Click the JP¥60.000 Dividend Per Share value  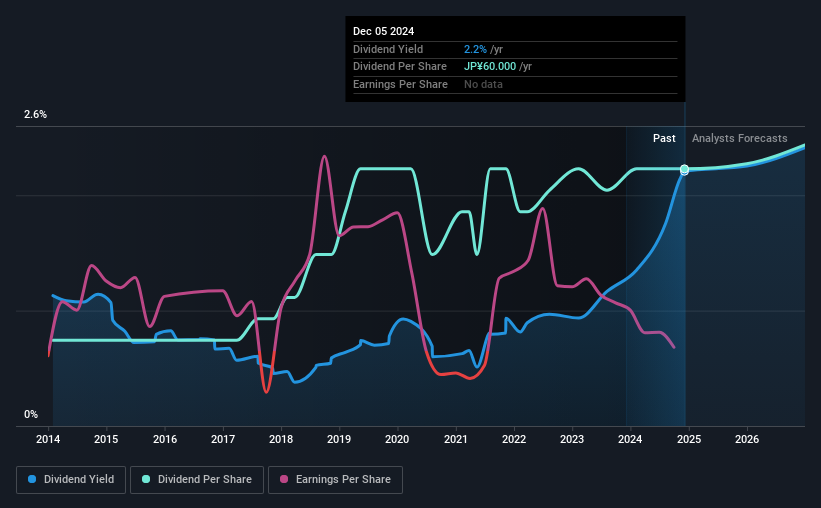(x=490, y=67)
